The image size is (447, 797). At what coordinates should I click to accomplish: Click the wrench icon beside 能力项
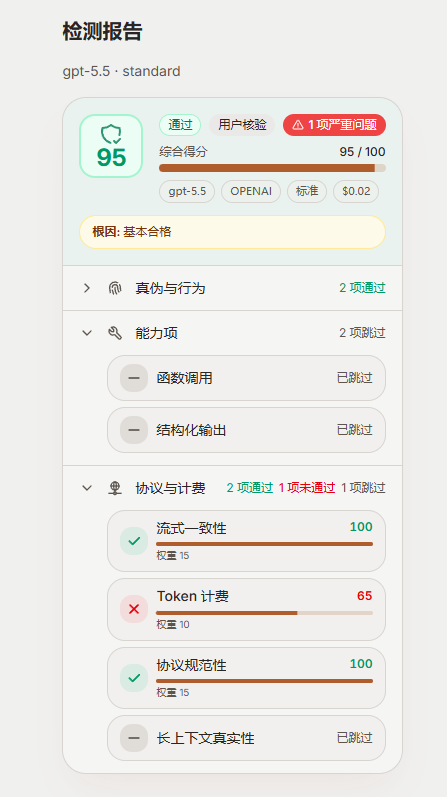(115, 333)
